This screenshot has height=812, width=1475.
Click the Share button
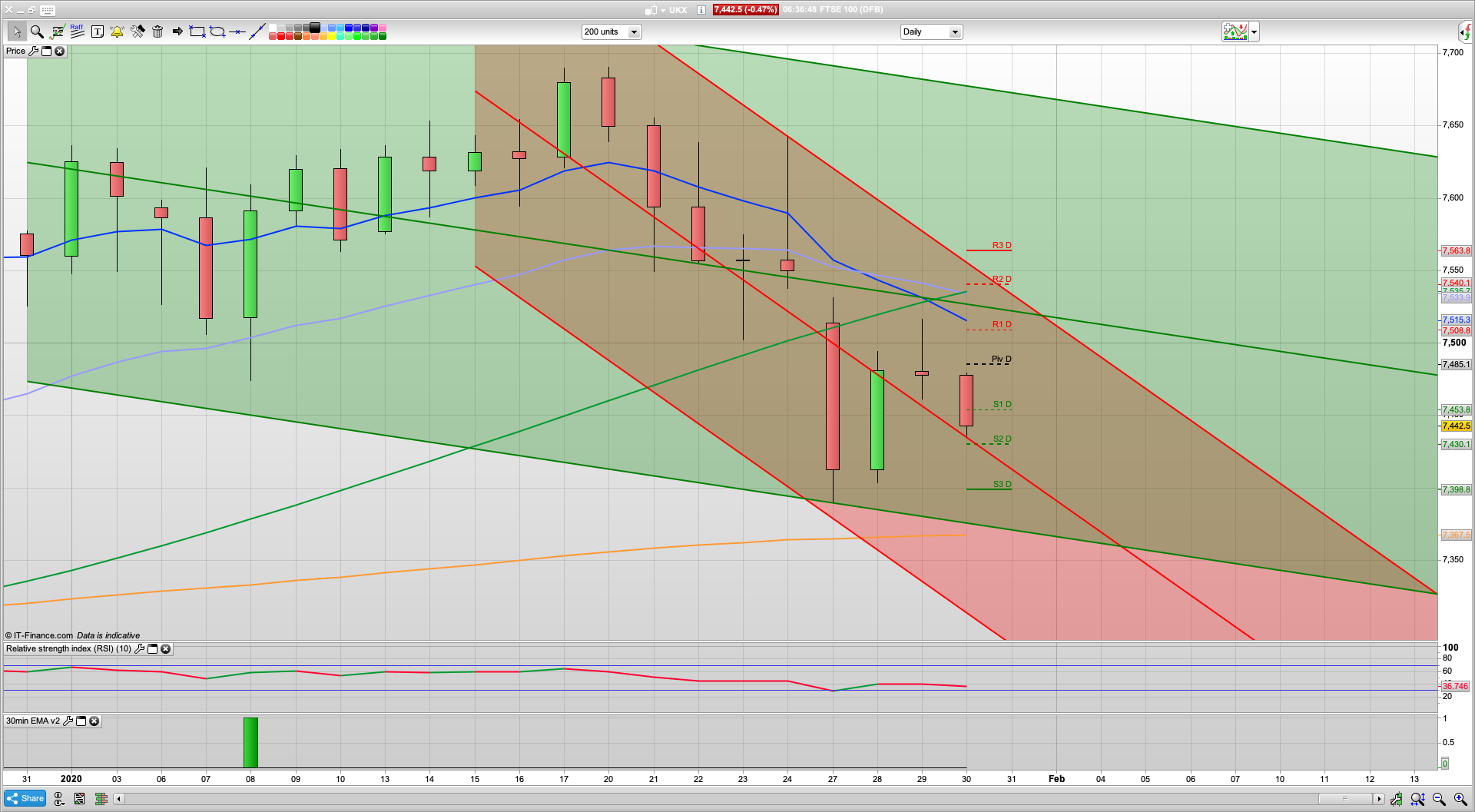point(25,799)
